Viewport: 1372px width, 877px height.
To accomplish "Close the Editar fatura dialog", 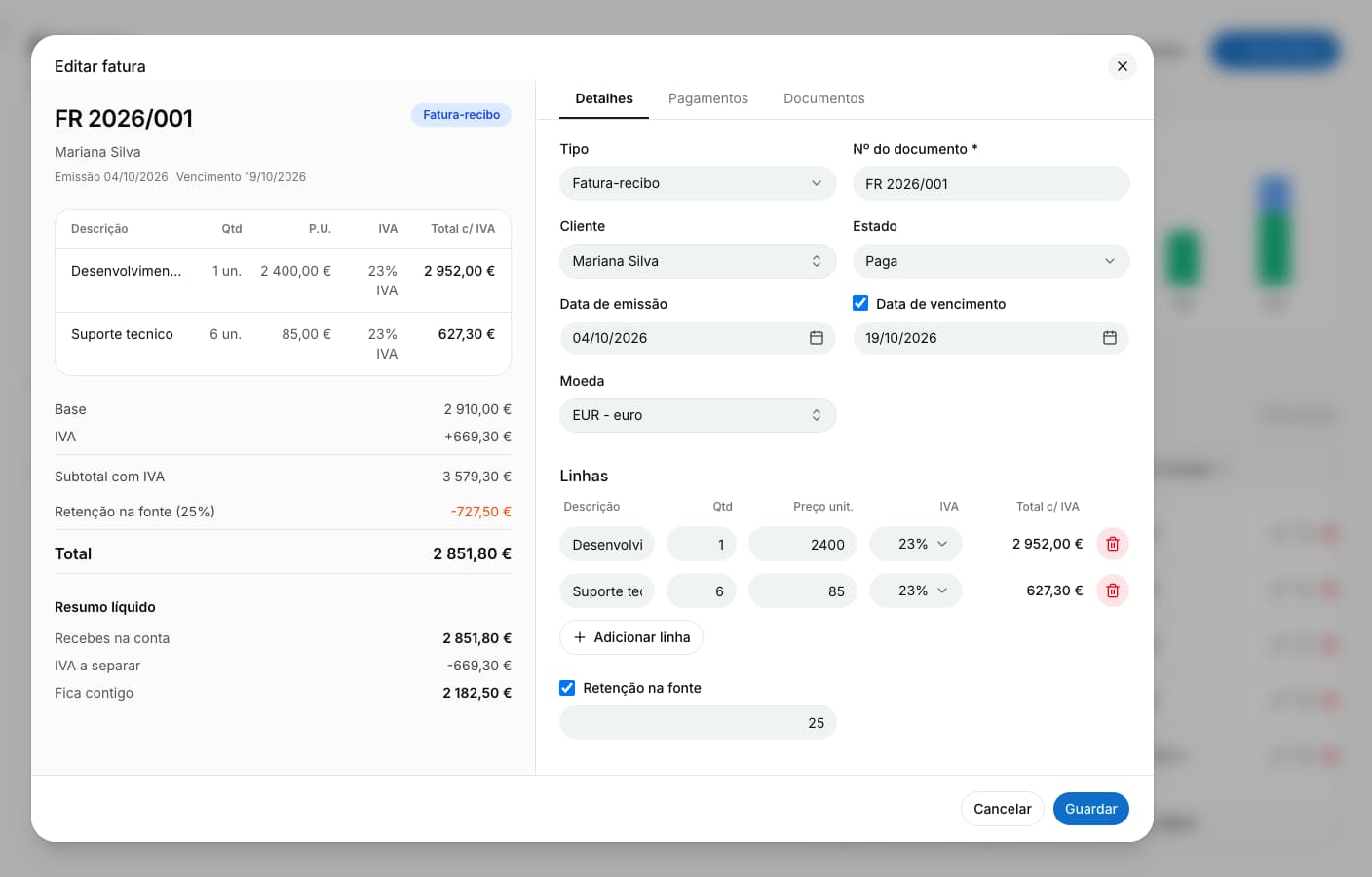I will [x=1123, y=66].
